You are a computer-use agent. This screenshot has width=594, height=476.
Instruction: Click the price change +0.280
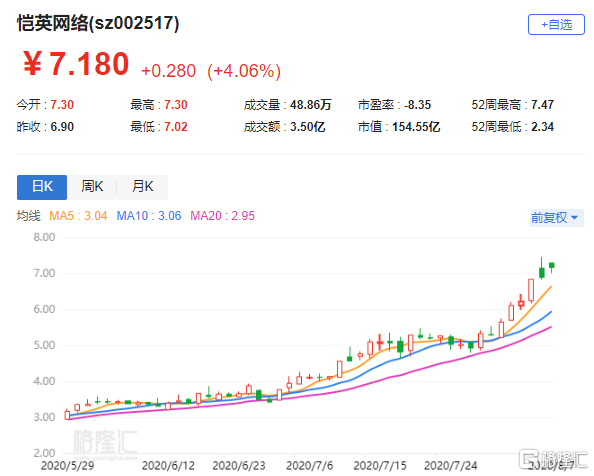[x=169, y=71]
